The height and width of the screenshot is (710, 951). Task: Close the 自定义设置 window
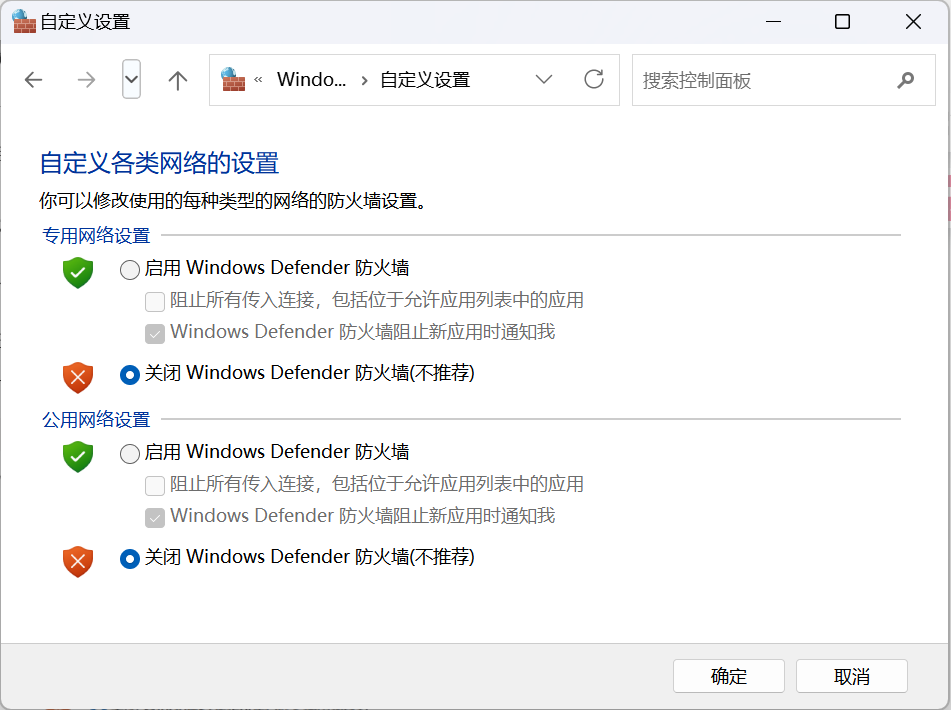point(913,22)
